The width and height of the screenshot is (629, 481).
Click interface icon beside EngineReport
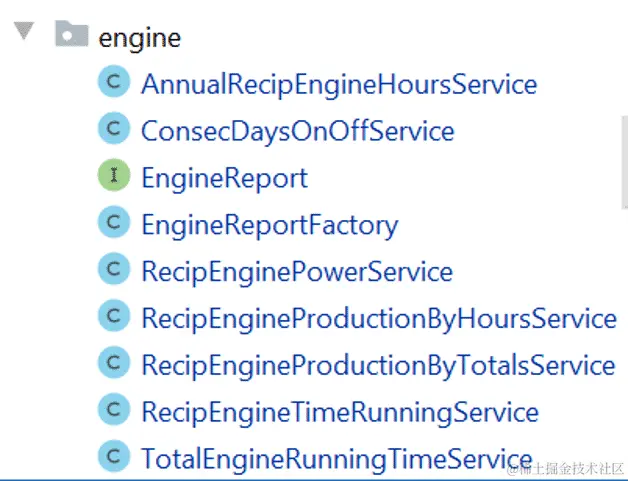click(114, 175)
